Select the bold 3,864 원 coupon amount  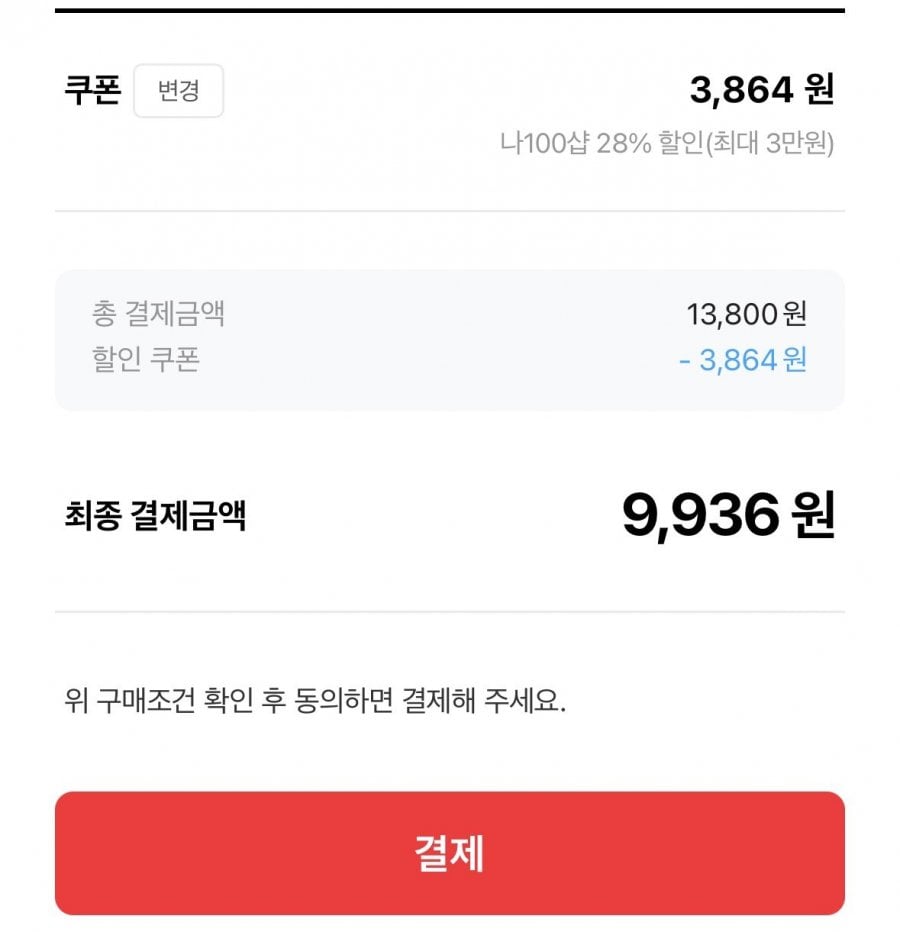click(761, 91)
